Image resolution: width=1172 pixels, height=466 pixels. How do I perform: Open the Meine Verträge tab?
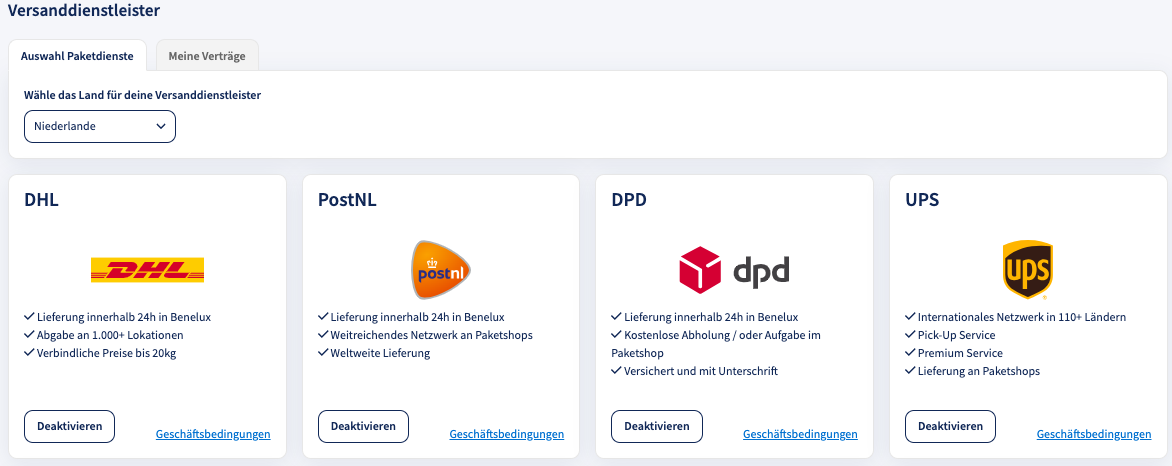pos(207,56)
